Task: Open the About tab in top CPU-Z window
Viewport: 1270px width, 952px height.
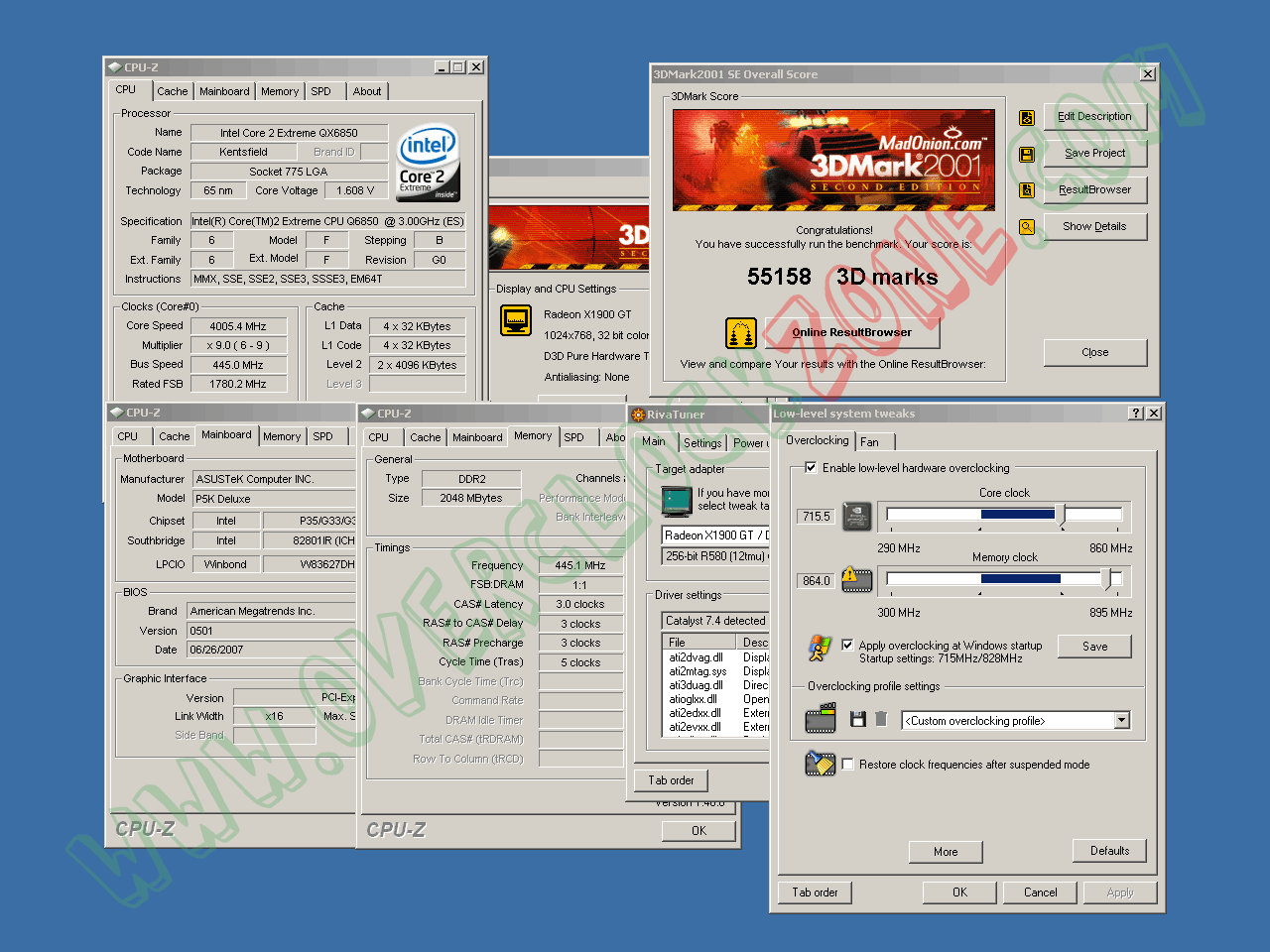Action: pos(367,91)
